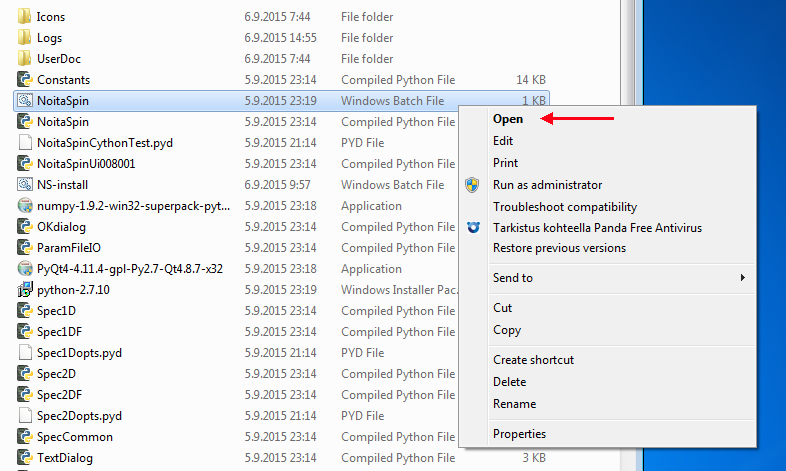Select the python-2.7.10 file name
The width and height of the screenshot is (786, 471).
[x=73, y=290]
